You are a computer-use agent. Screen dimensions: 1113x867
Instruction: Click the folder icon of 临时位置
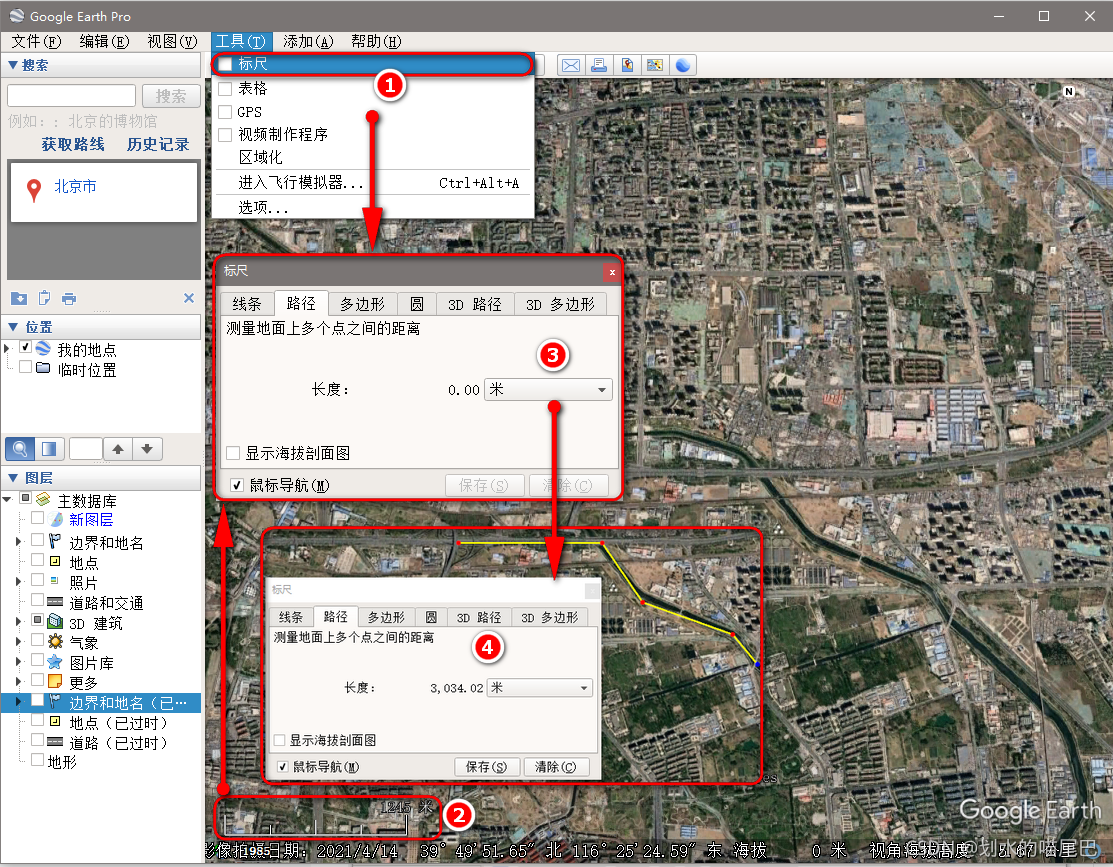pos(43,368)
